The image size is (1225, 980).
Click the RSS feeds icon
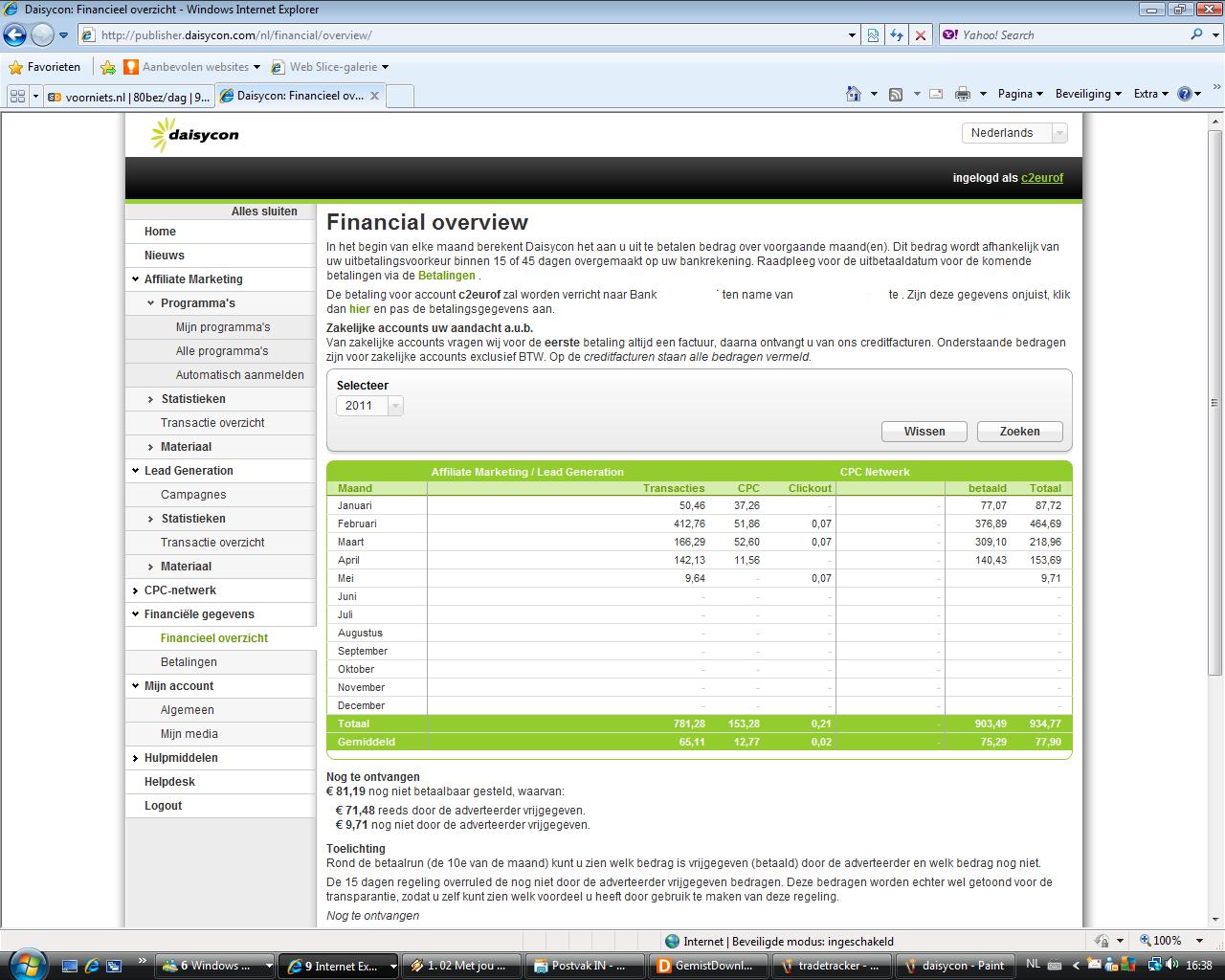coord(896,94)
